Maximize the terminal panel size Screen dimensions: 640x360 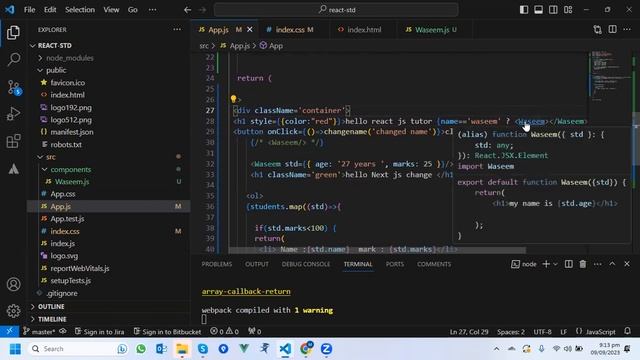(612, 264)
